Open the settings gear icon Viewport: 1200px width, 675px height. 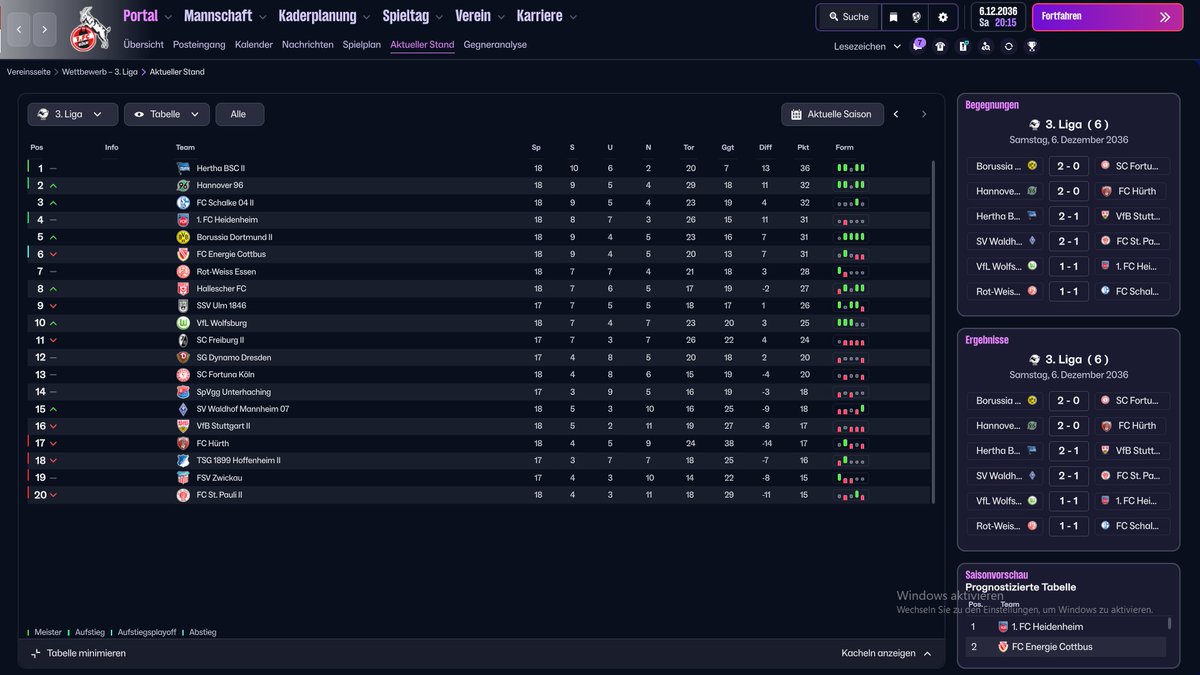click(942, 17)
